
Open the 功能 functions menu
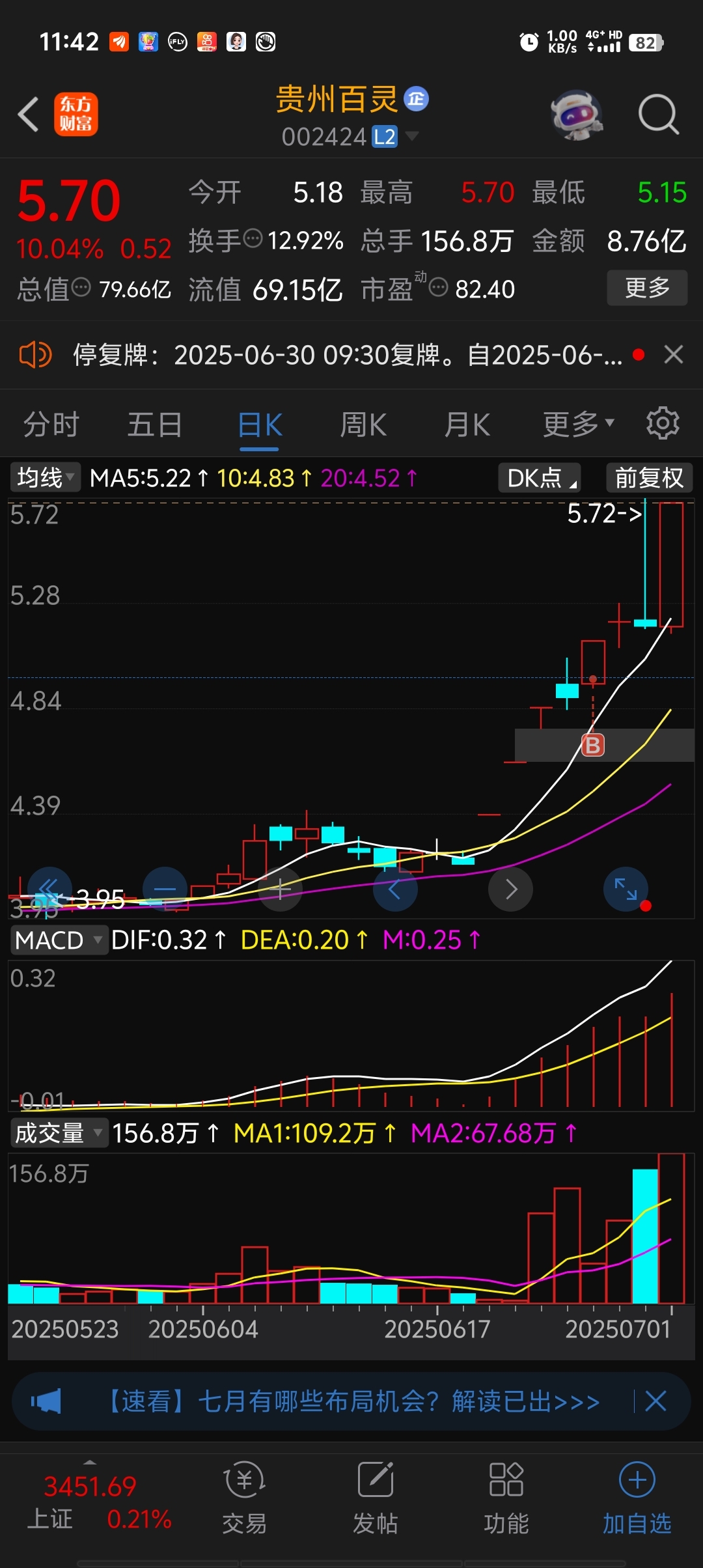coord(506,1498)
